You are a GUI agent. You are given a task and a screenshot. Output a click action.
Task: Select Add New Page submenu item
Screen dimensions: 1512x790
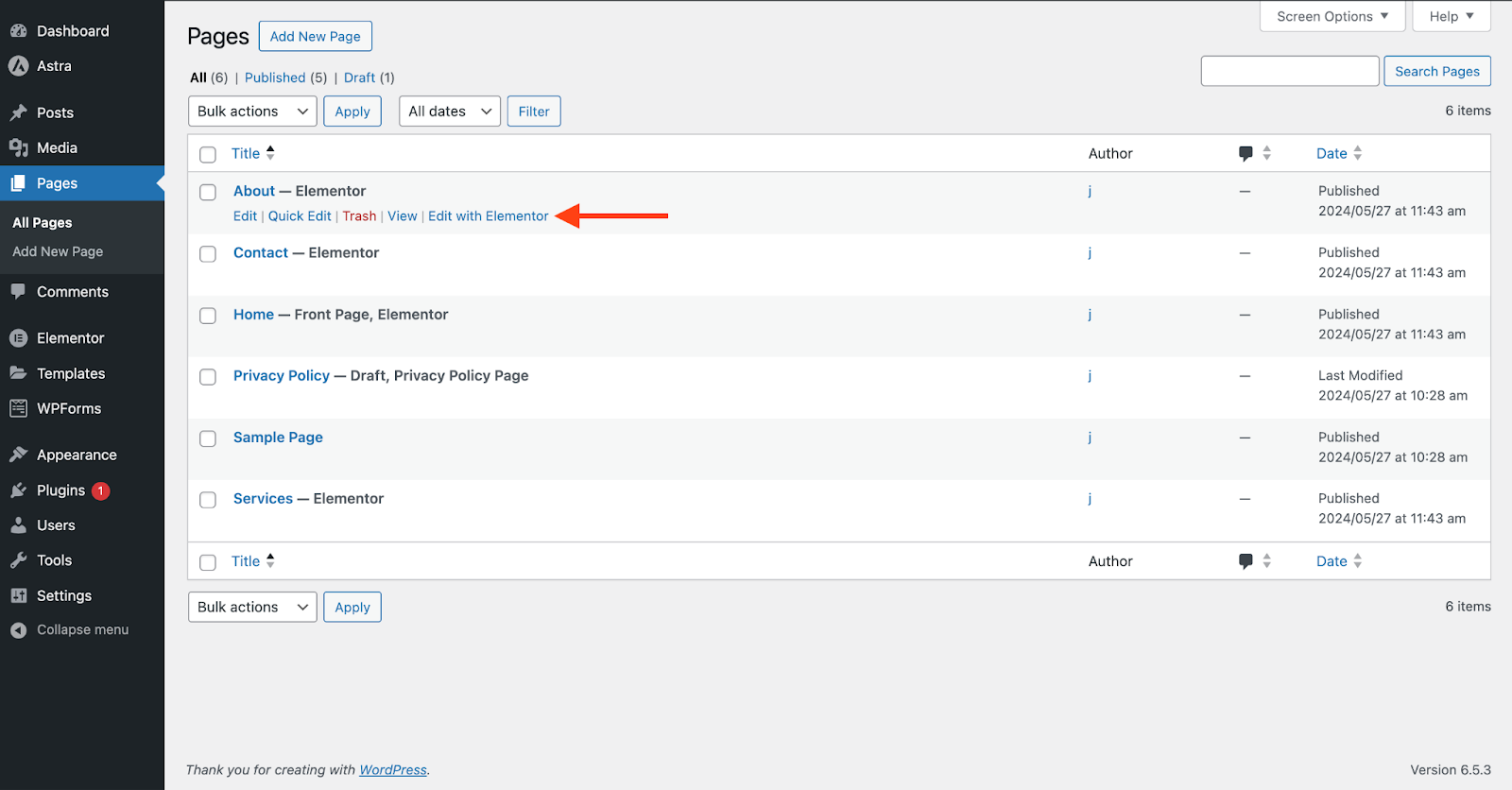click(x=58, y=251)
